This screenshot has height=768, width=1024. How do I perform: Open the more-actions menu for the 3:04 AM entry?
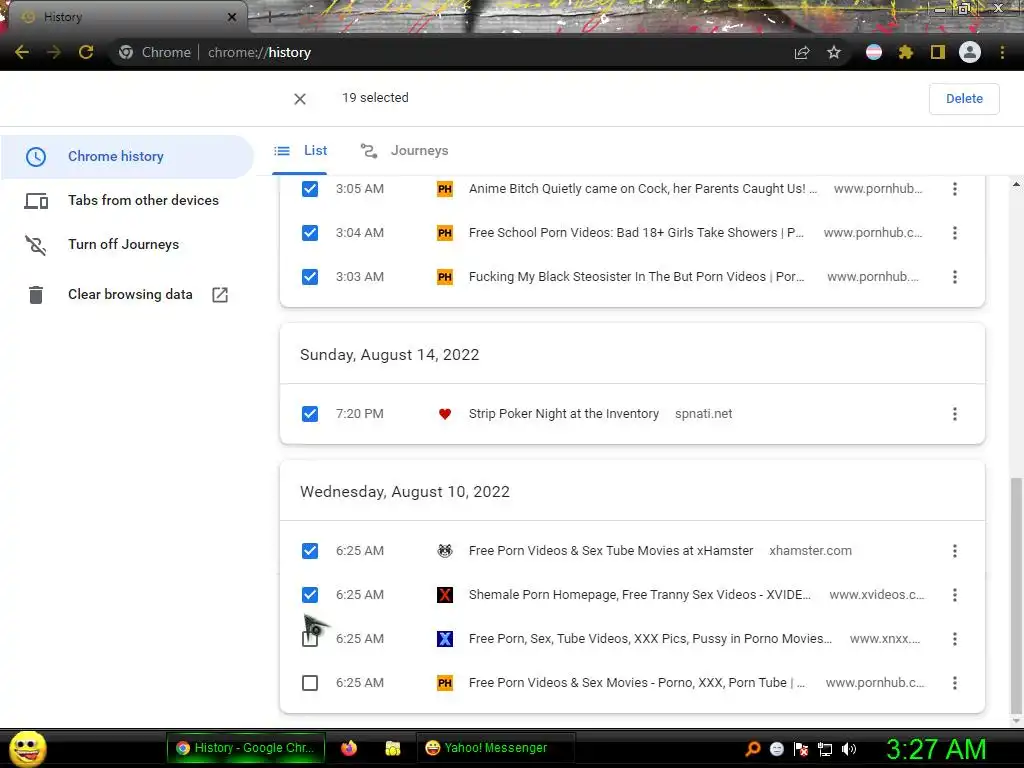pyautogui.click(x=955, y=233)
